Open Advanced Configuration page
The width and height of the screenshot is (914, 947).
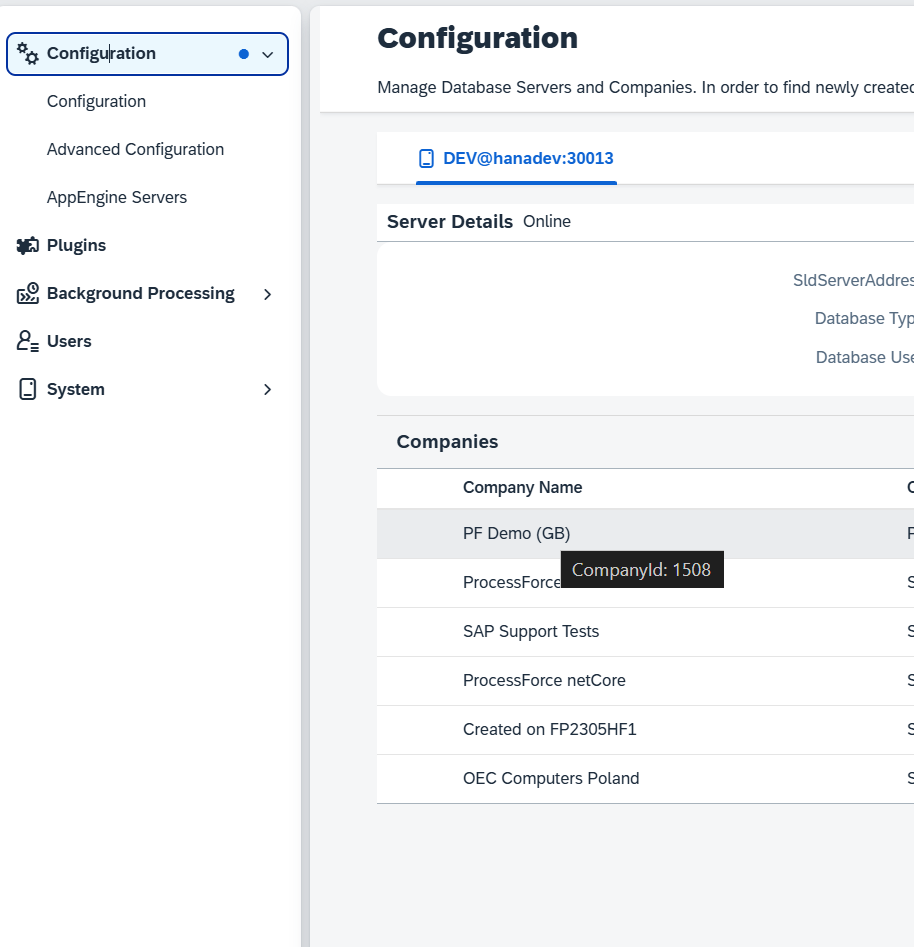tap(135, 150)
